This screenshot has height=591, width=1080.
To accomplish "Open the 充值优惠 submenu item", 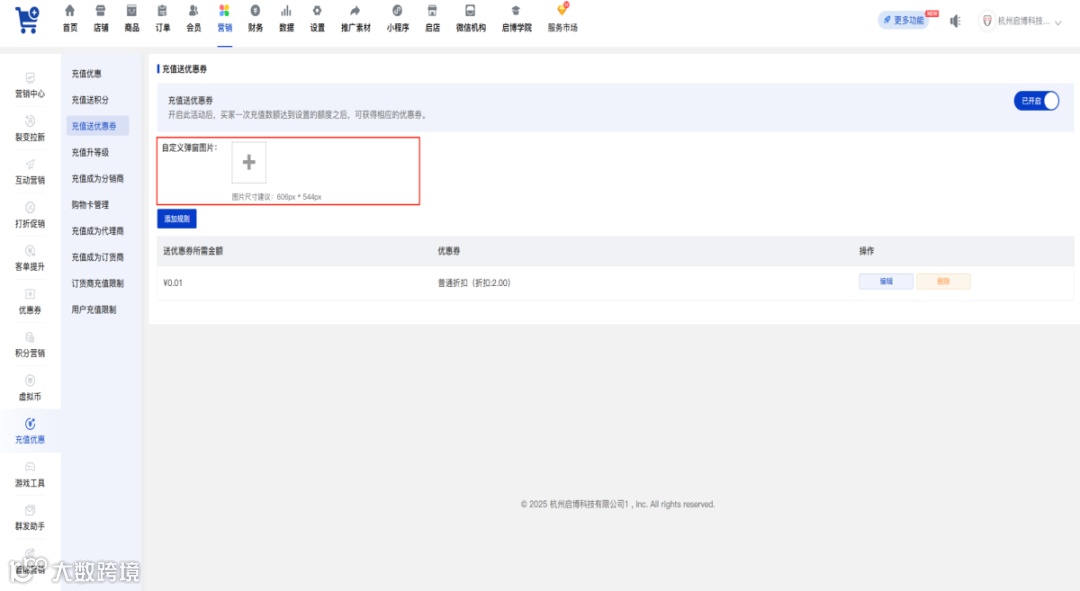I will [87, 74].
